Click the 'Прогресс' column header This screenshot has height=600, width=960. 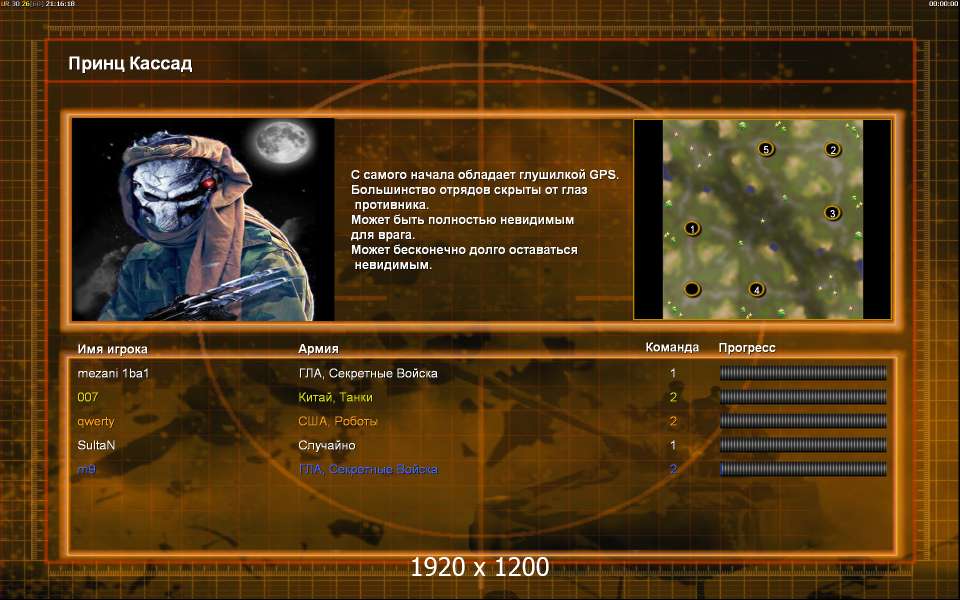pos(747,348)
